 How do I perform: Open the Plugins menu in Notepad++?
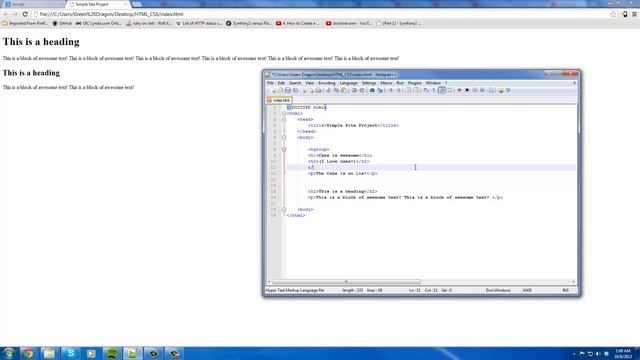tap(415, 83)
